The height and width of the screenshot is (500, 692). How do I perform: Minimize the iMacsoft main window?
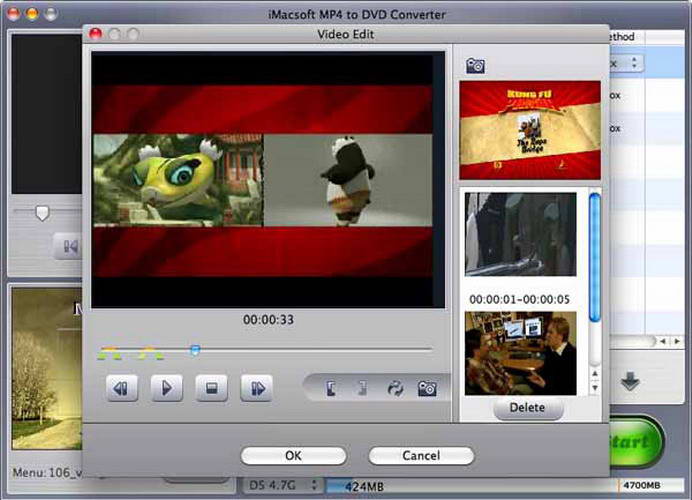click(x=32, y=14)
